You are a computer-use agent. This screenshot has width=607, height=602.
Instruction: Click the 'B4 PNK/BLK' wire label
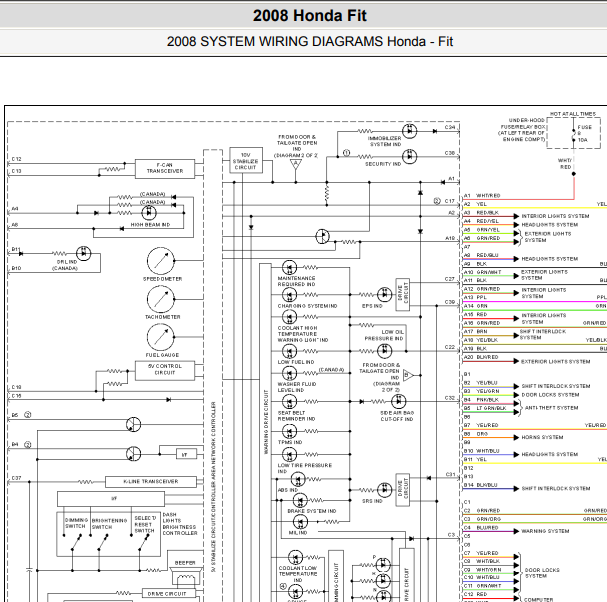click(482, 400)
